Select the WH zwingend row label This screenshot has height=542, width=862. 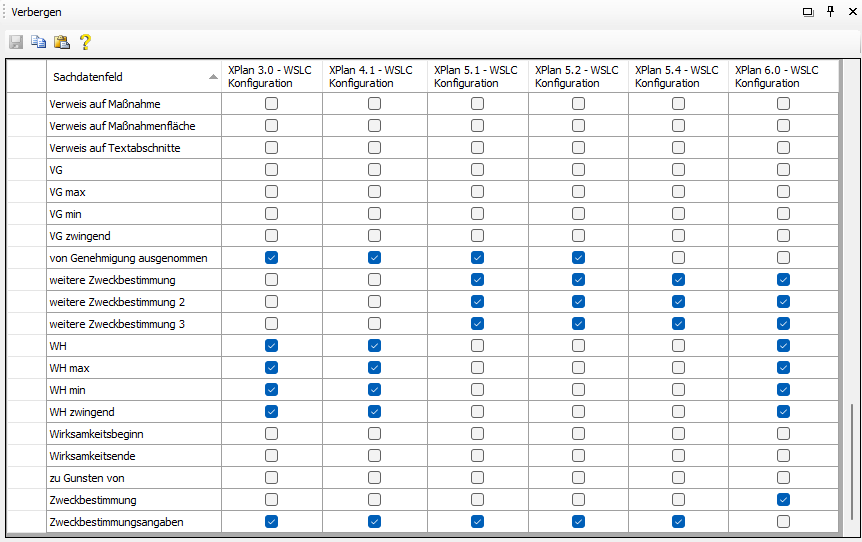tap(82, 412)
